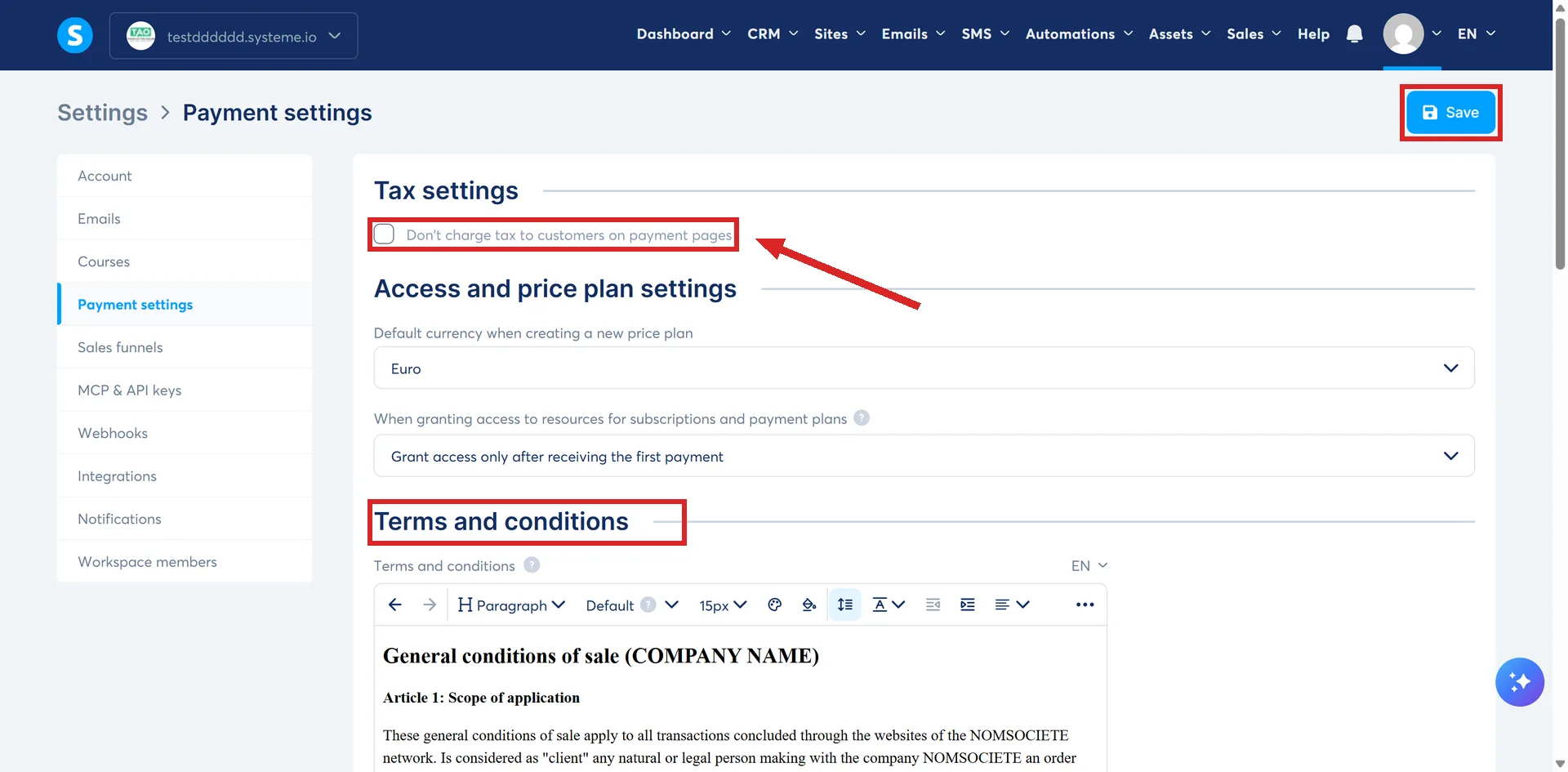Viewport: 1568px width, 772px height.
Task: Open the Emails menu in top navigation
Action: [913, 33]
